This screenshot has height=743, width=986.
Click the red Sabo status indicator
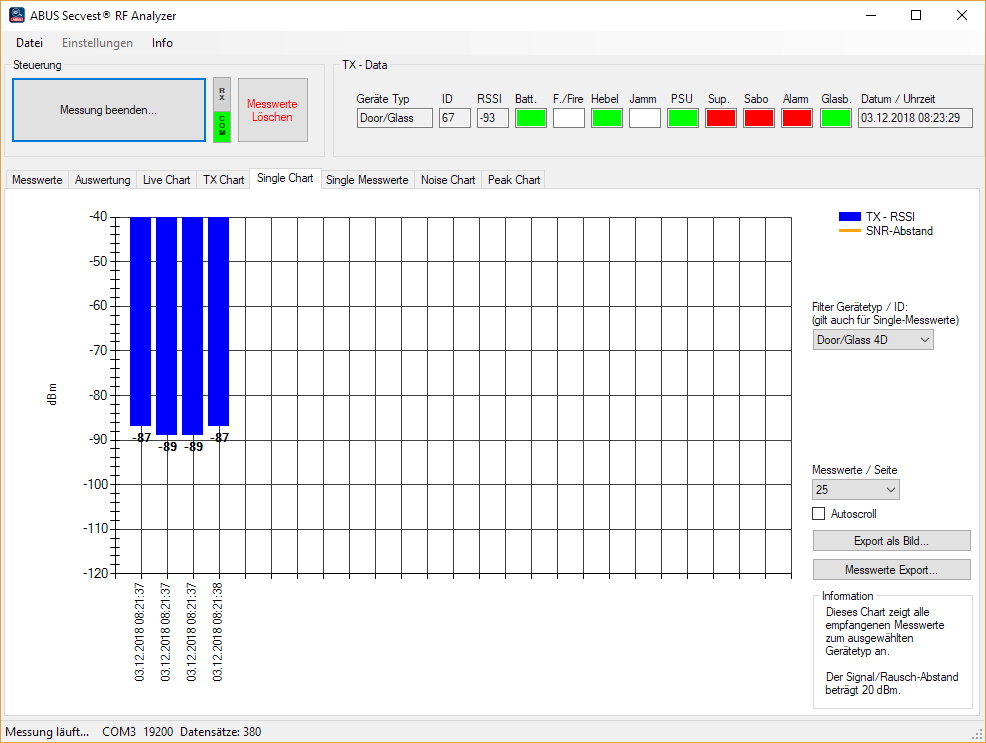pos(759,118)
